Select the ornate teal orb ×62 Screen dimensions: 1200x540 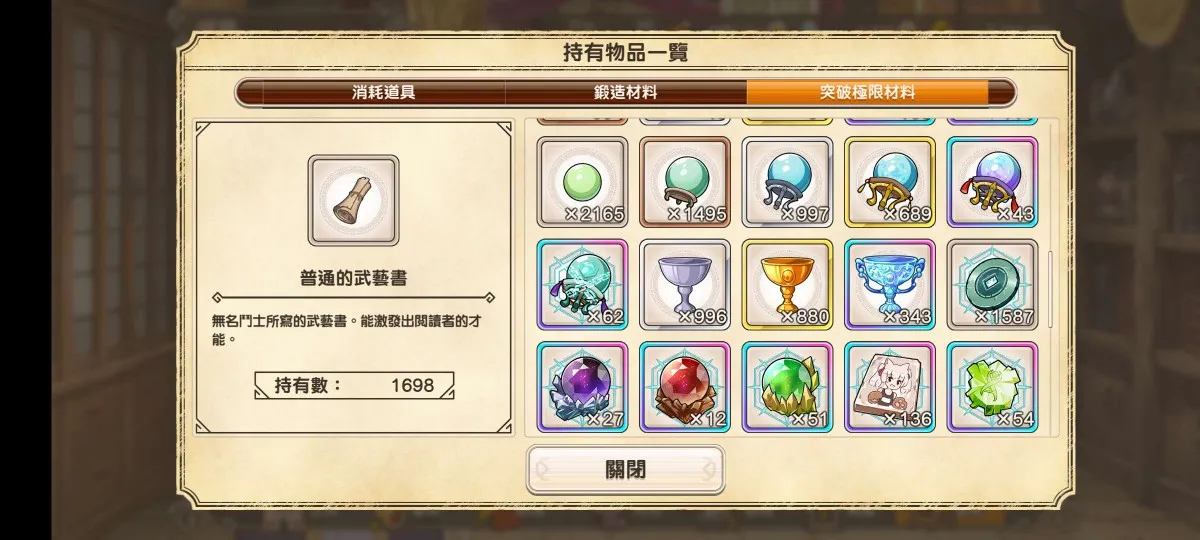coord(582,285)
